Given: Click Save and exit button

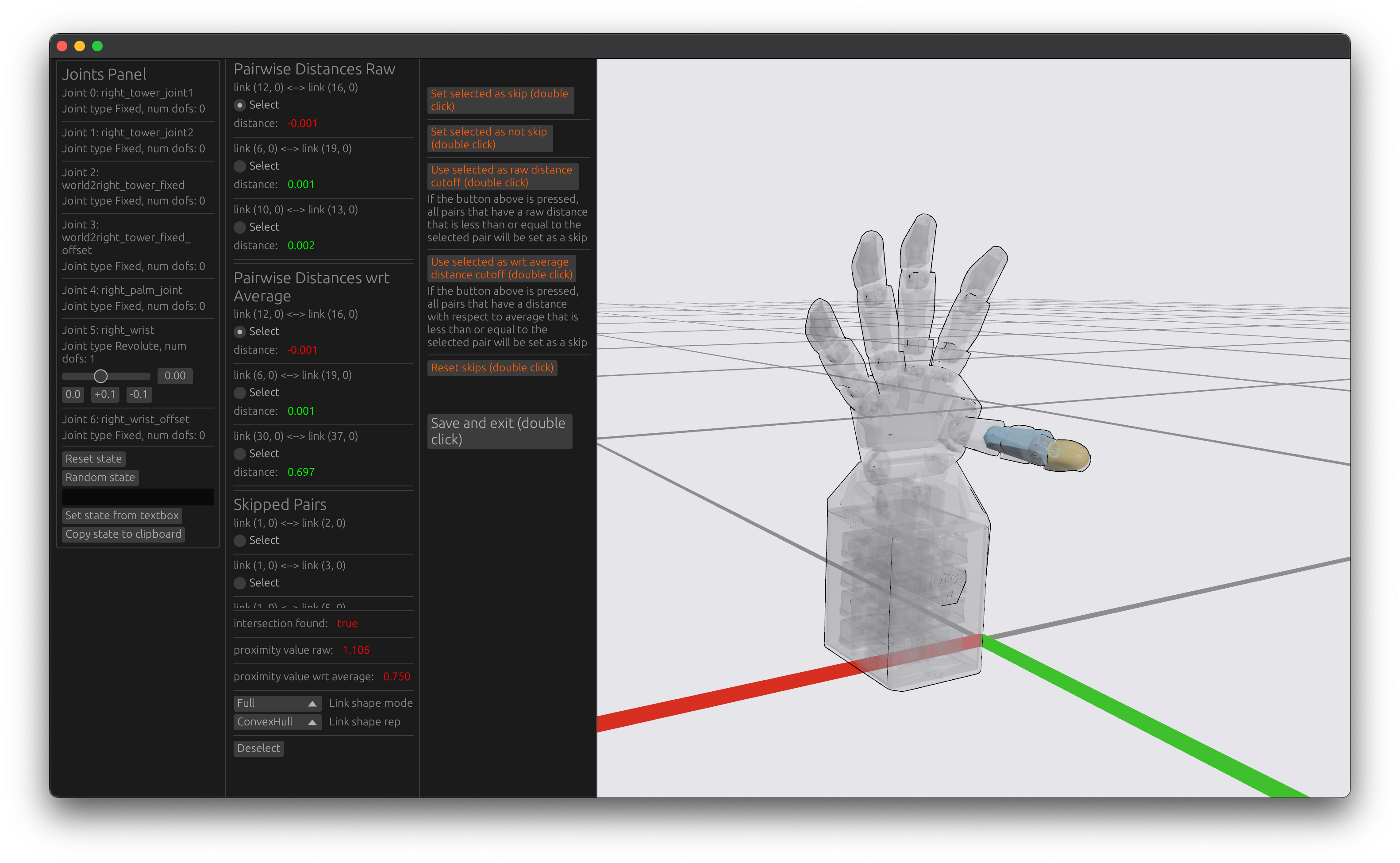Looking at the screenshot, I should click(499, 431).
